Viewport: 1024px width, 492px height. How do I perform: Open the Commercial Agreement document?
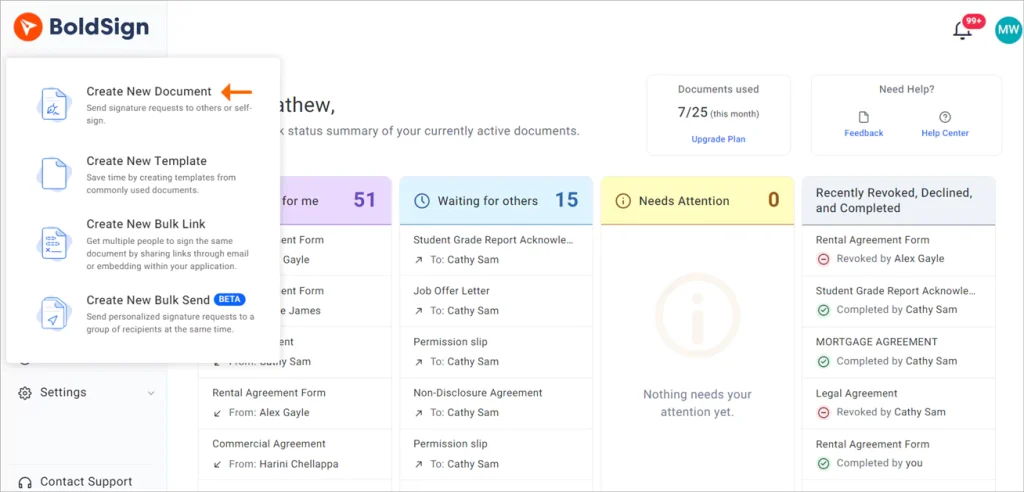(x=269, y=444)
